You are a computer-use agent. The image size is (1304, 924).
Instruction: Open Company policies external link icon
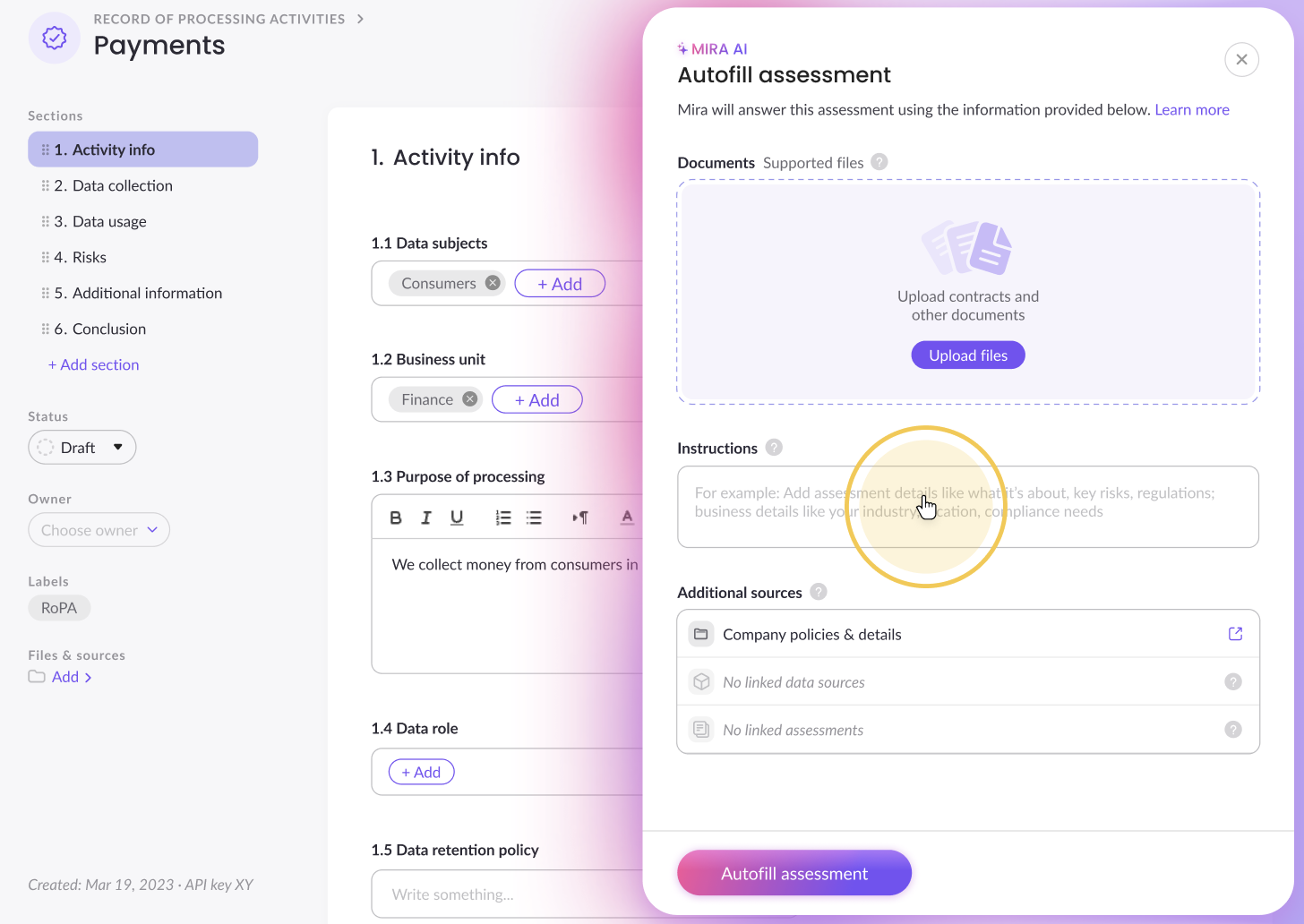point(1235,634)
